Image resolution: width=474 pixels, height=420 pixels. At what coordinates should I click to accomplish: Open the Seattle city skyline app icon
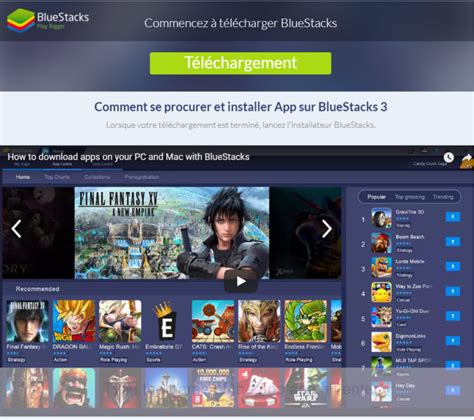(x=166, y=388)
